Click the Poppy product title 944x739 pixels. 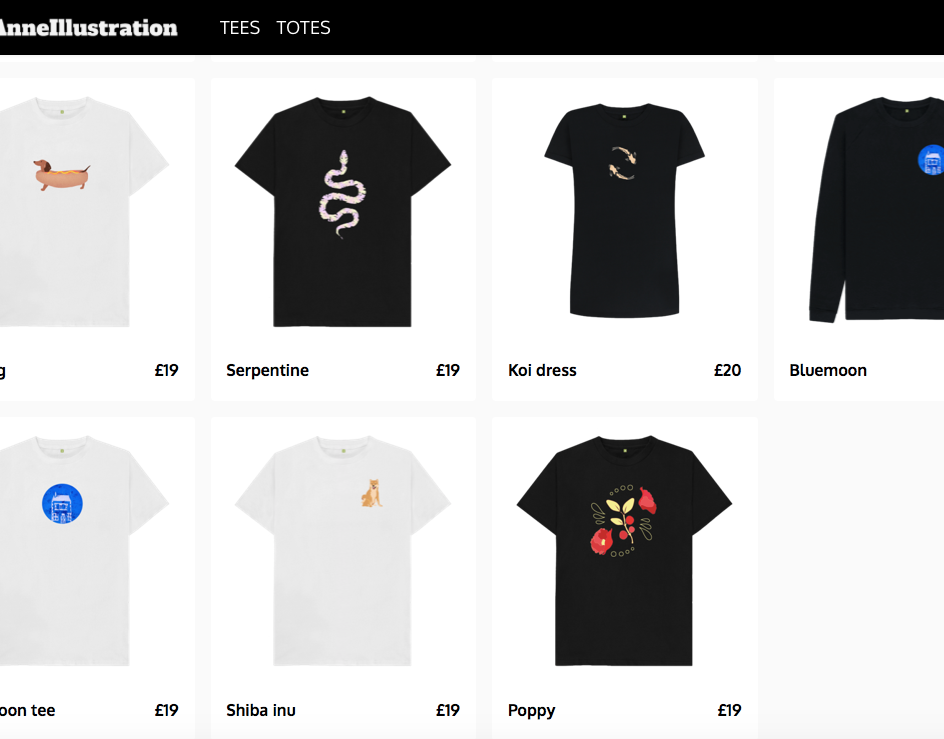click(532, 711)
